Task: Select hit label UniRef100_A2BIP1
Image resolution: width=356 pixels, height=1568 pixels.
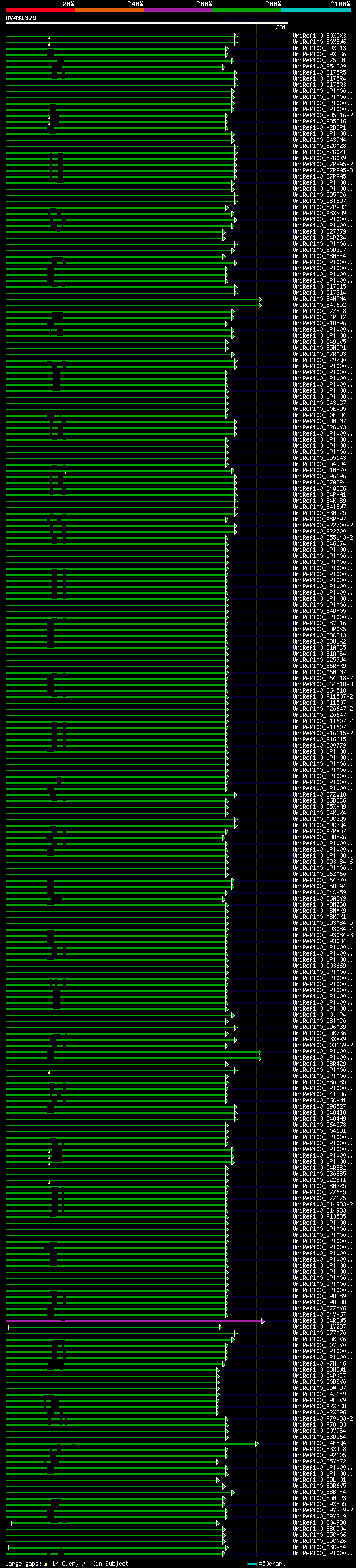Action: click(x=319, y=127)
